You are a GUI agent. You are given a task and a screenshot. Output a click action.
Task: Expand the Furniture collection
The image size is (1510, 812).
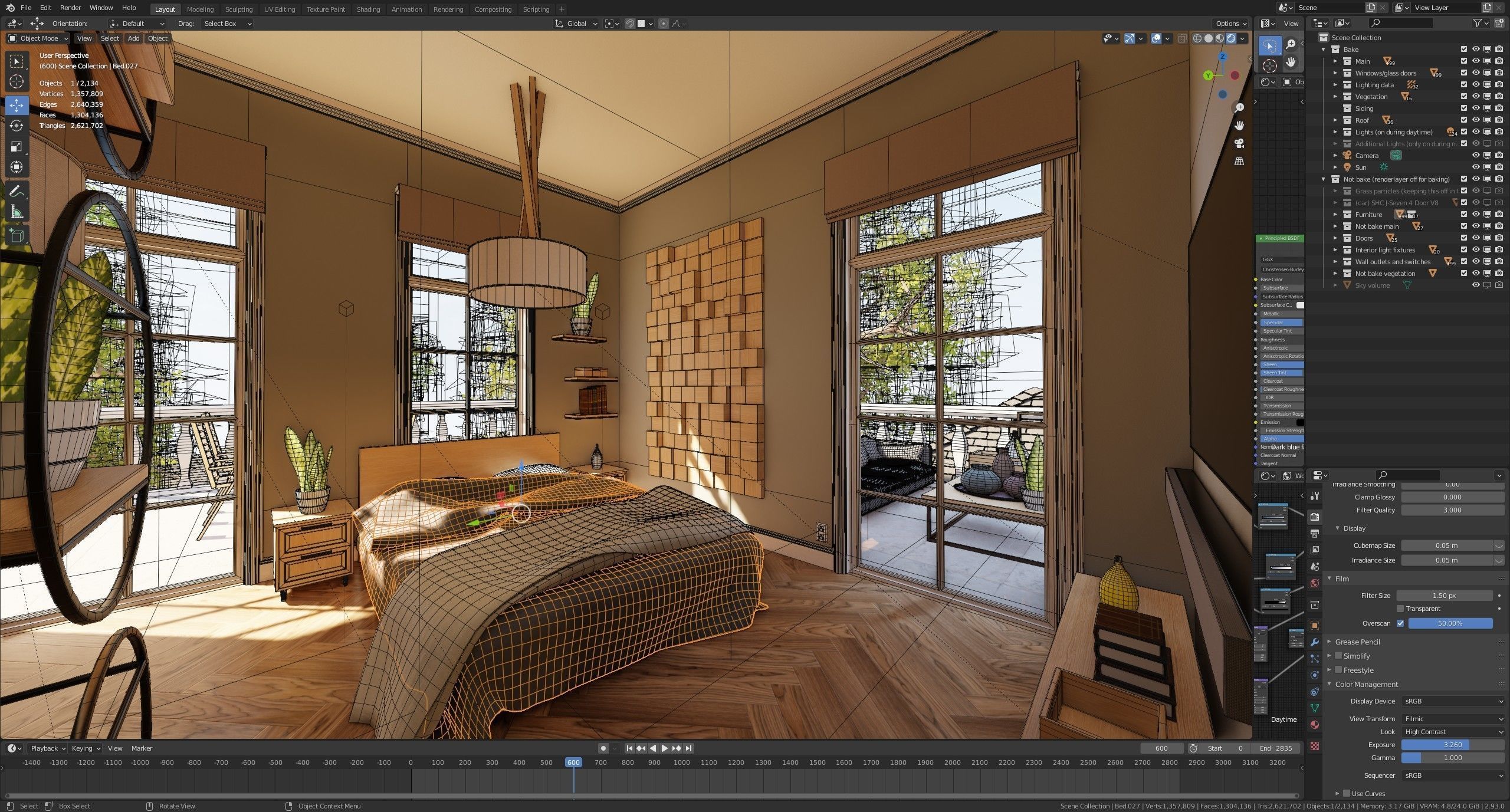(1335, 215)
